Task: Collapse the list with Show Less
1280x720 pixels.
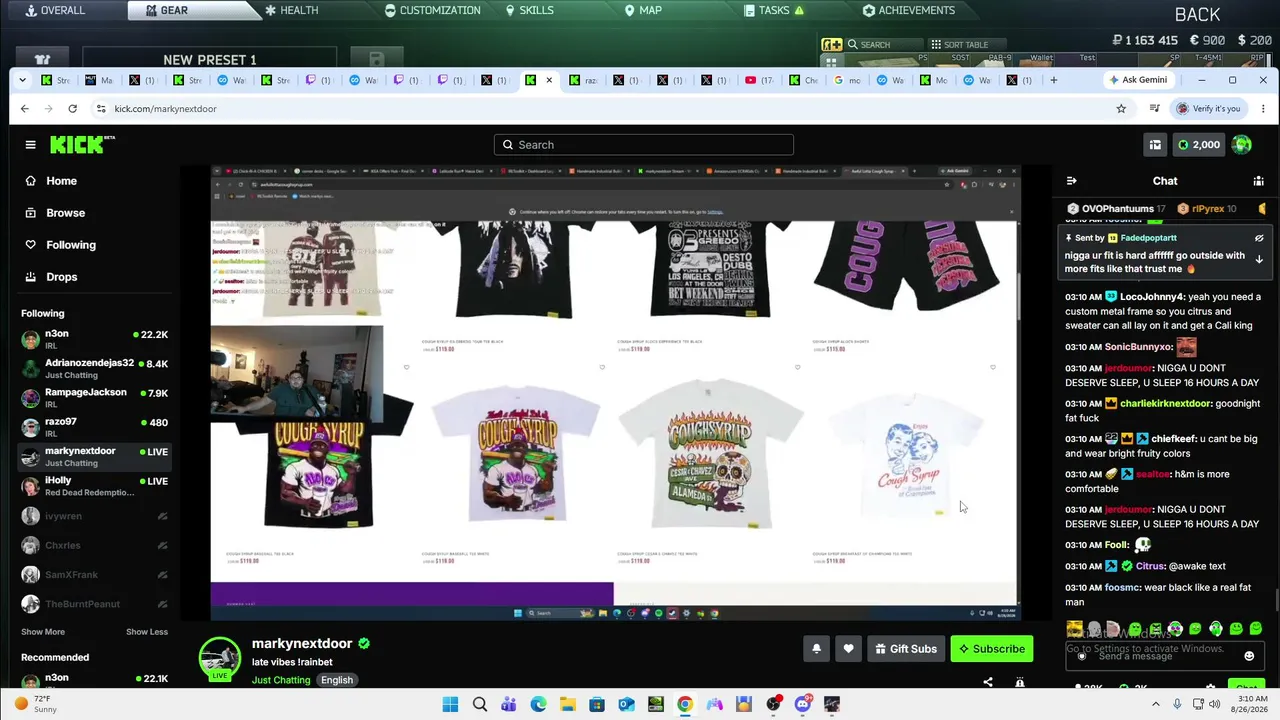Action: point(147,632)
